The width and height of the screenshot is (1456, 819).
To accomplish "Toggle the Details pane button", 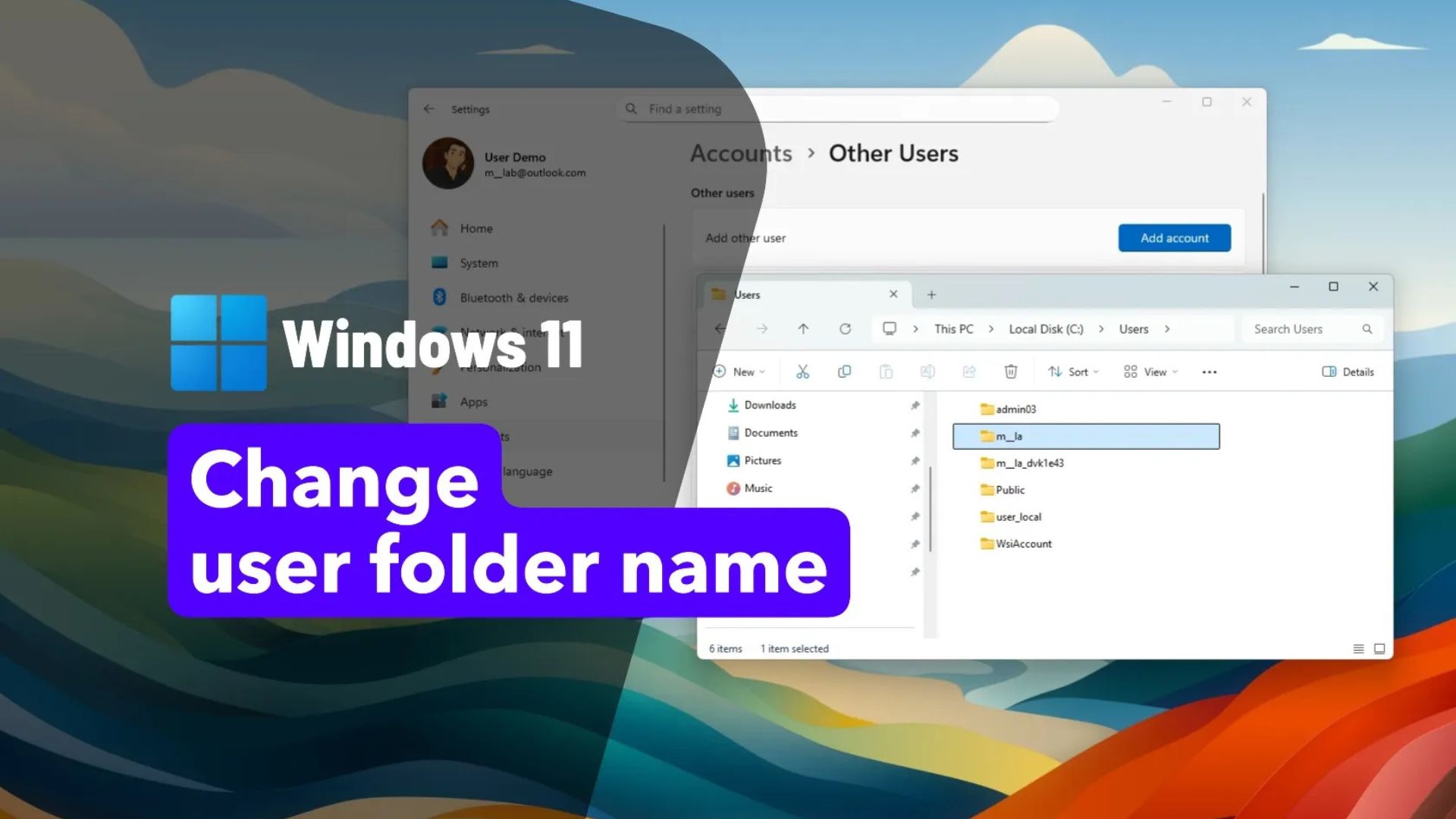I will click(1348, 372).
